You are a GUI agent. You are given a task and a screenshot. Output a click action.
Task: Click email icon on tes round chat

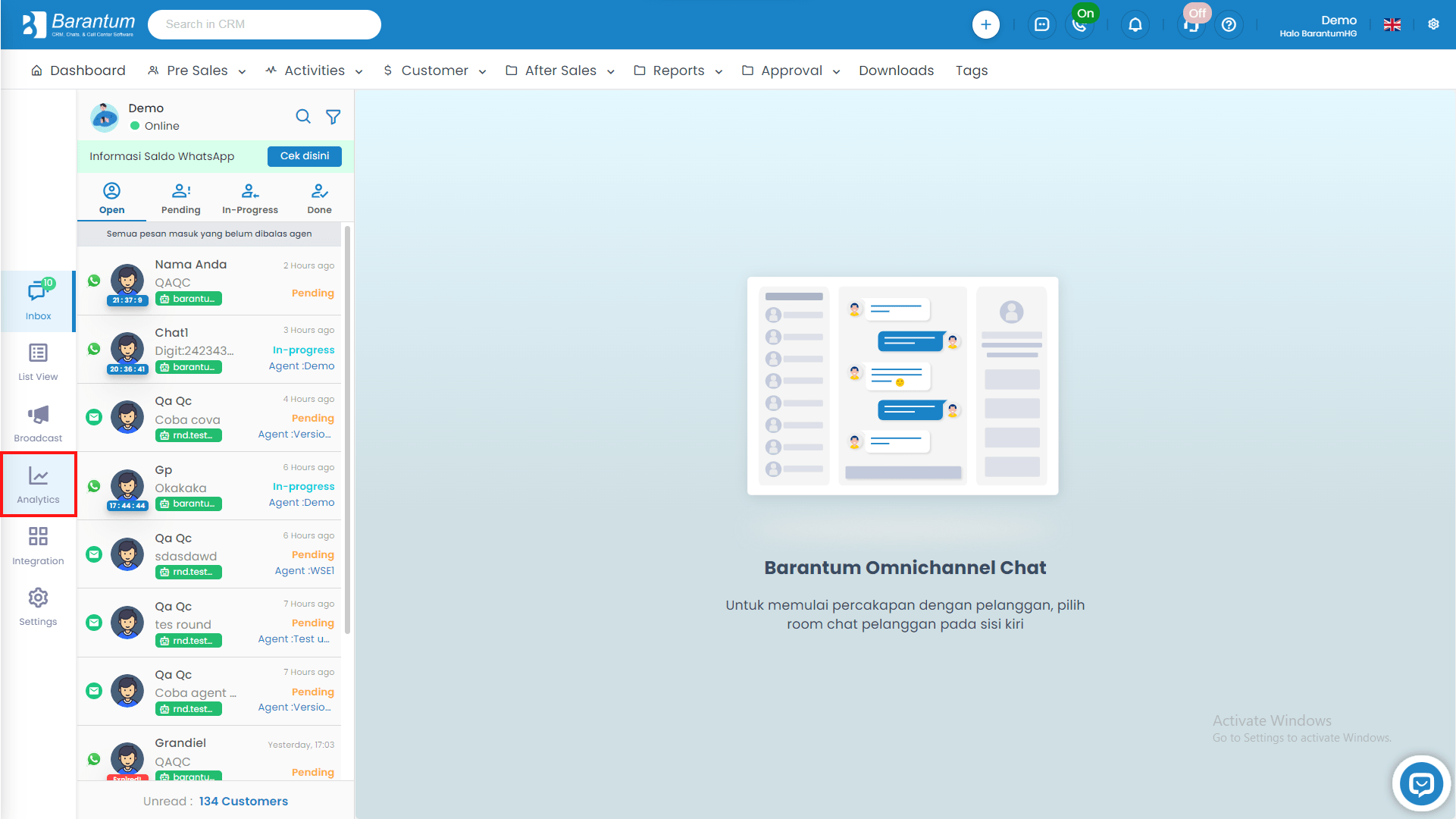[94, 623]
